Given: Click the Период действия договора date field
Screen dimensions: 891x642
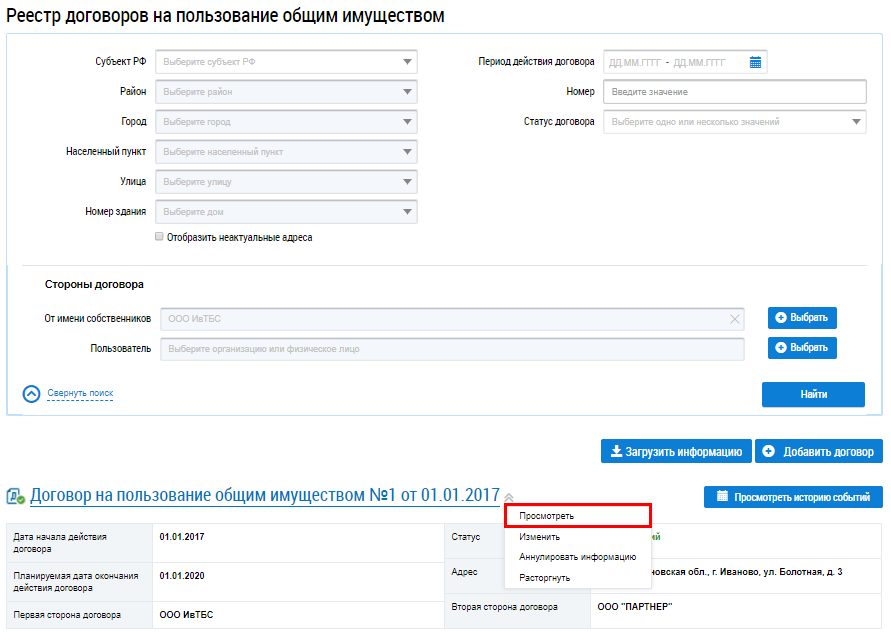Looking at the screenshot, I should [x=685, y=62].
